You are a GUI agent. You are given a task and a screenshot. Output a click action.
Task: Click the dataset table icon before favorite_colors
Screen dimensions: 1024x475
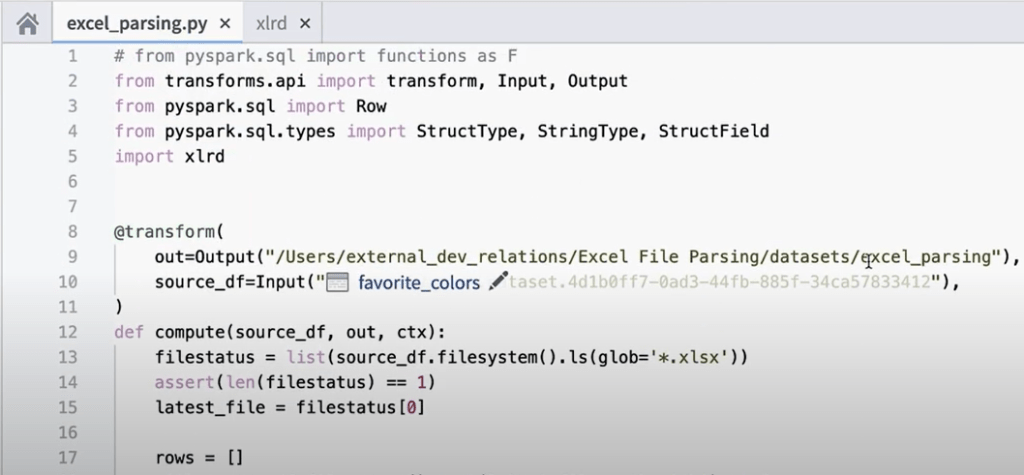[x=338, y=283]
